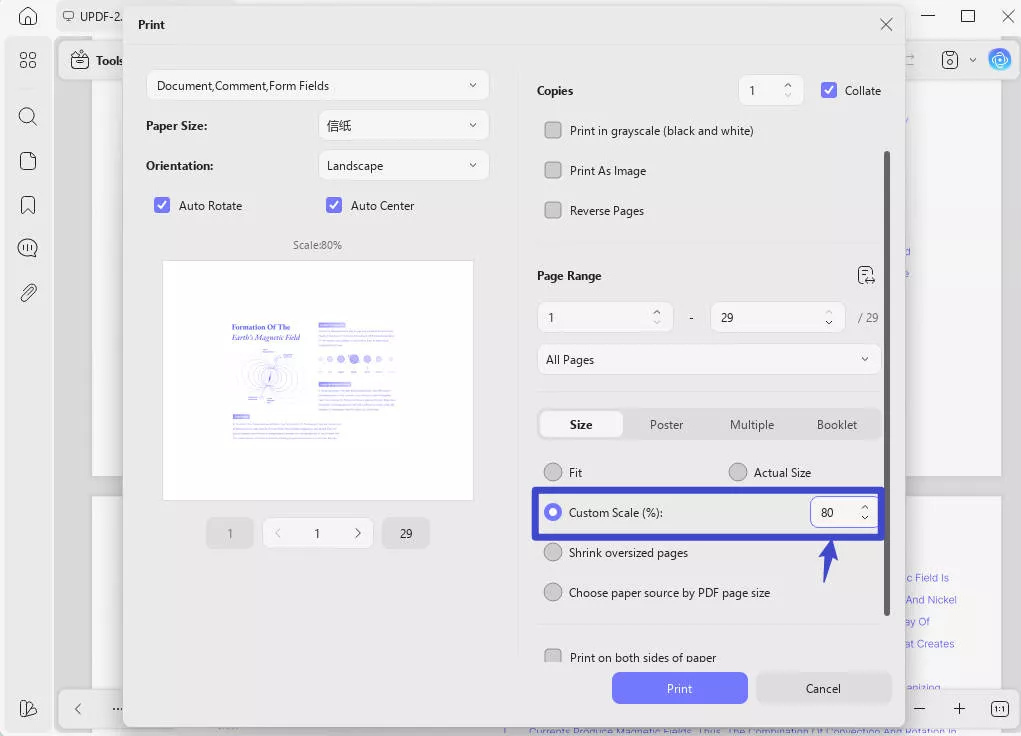Save the document using the save icon
The image size is (1021, 736).
tap(948, 59)
